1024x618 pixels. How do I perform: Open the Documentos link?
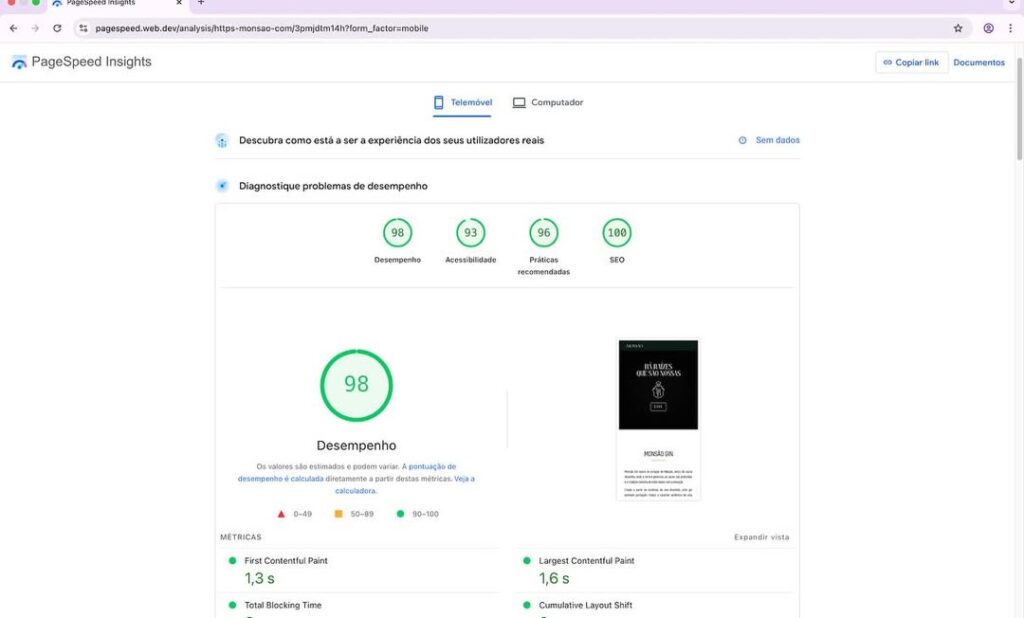[x=978, y=62]
